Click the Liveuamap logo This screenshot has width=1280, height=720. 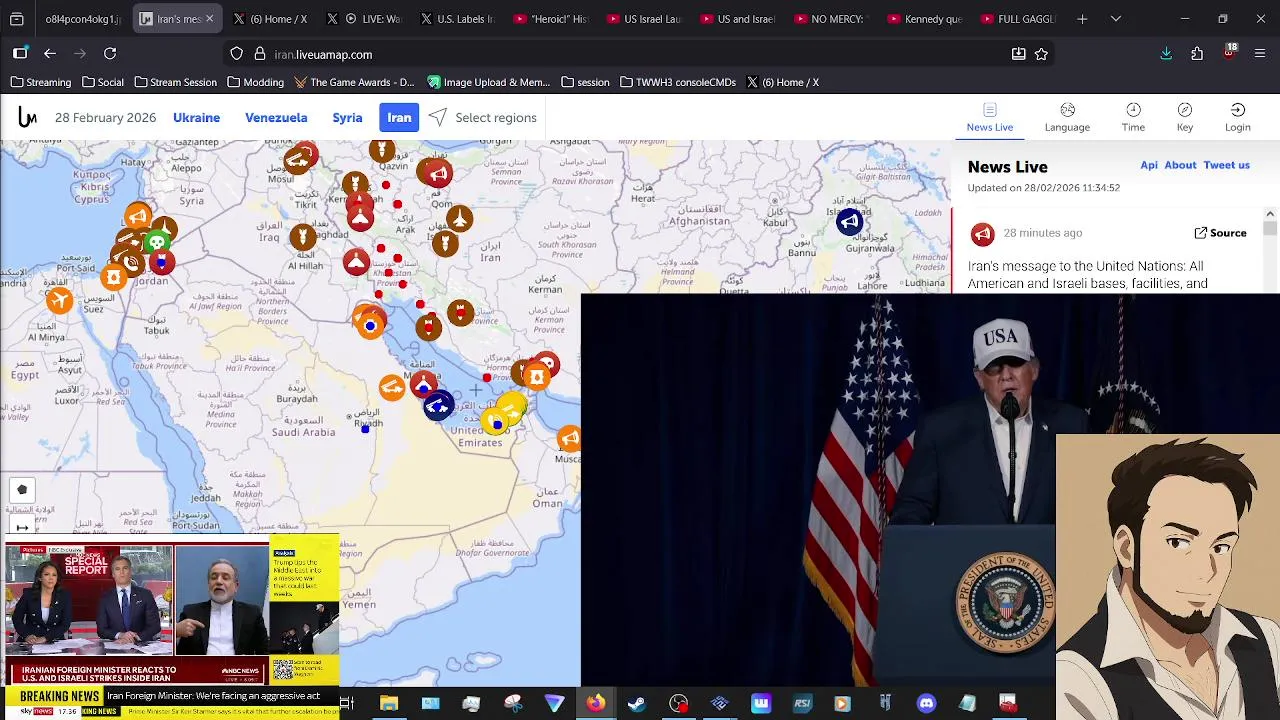(x=27, y=118)
